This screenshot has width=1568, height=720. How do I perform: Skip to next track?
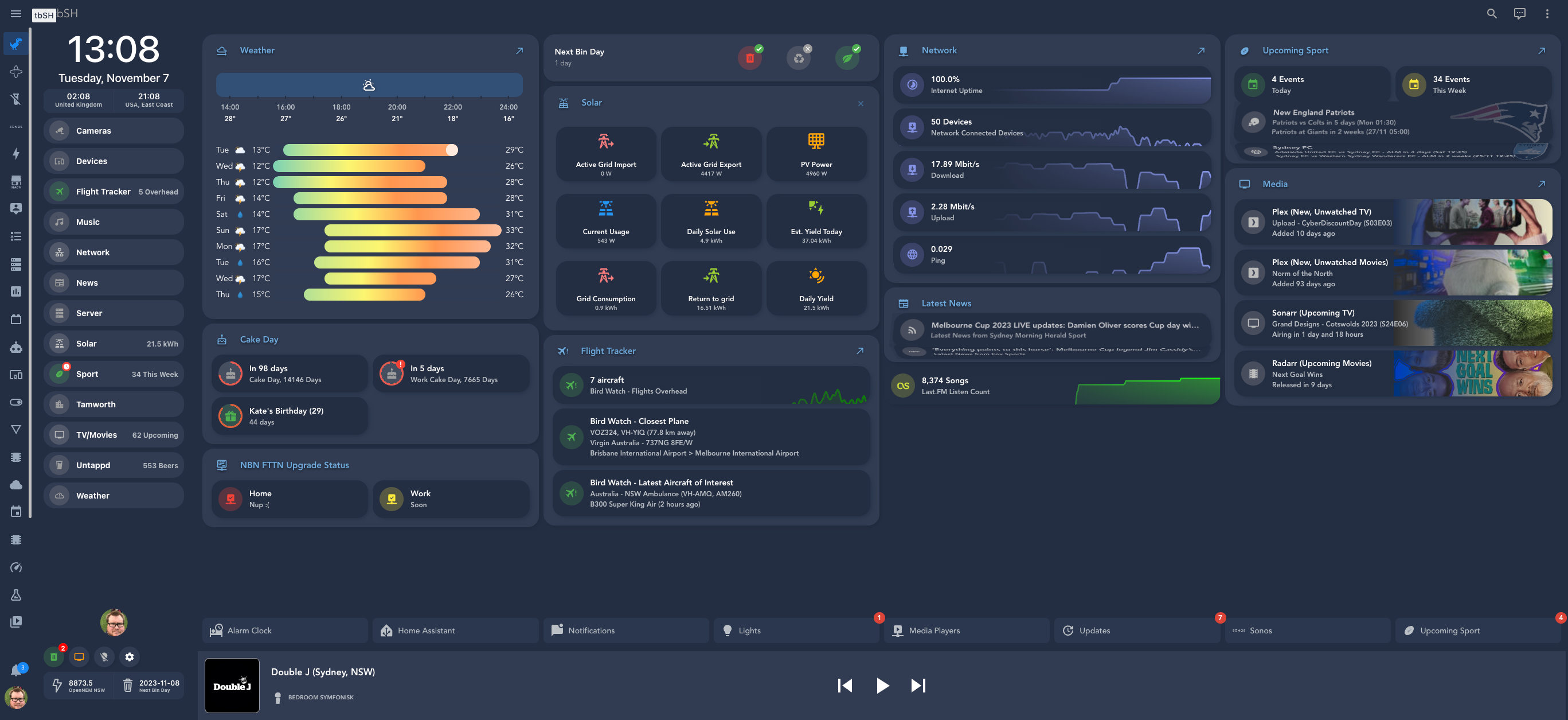(x=918, y=685)
